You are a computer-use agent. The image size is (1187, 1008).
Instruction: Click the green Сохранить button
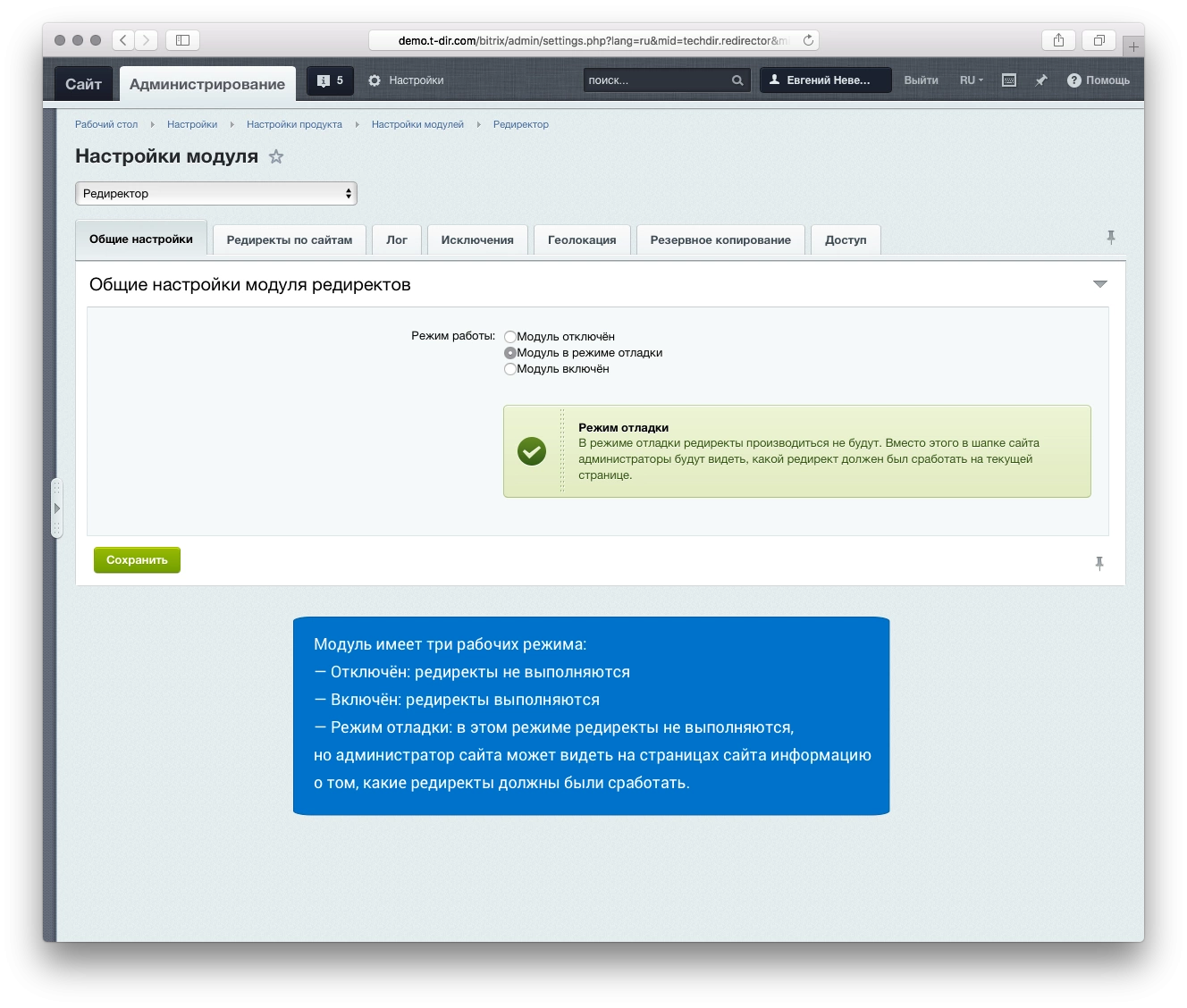[x=137, y=560]
